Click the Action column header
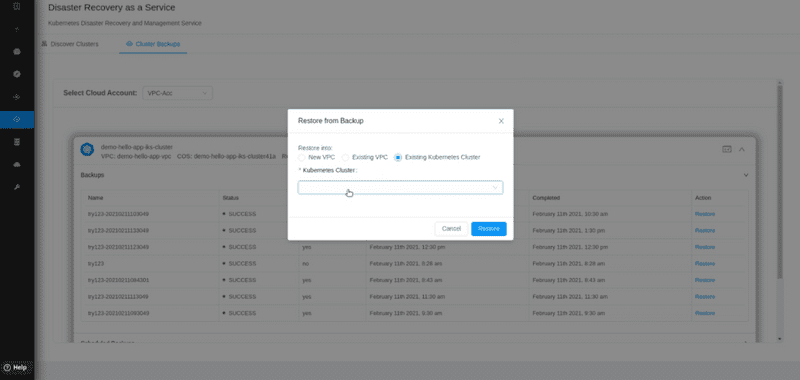800x380 pixels. coord(703,198)
